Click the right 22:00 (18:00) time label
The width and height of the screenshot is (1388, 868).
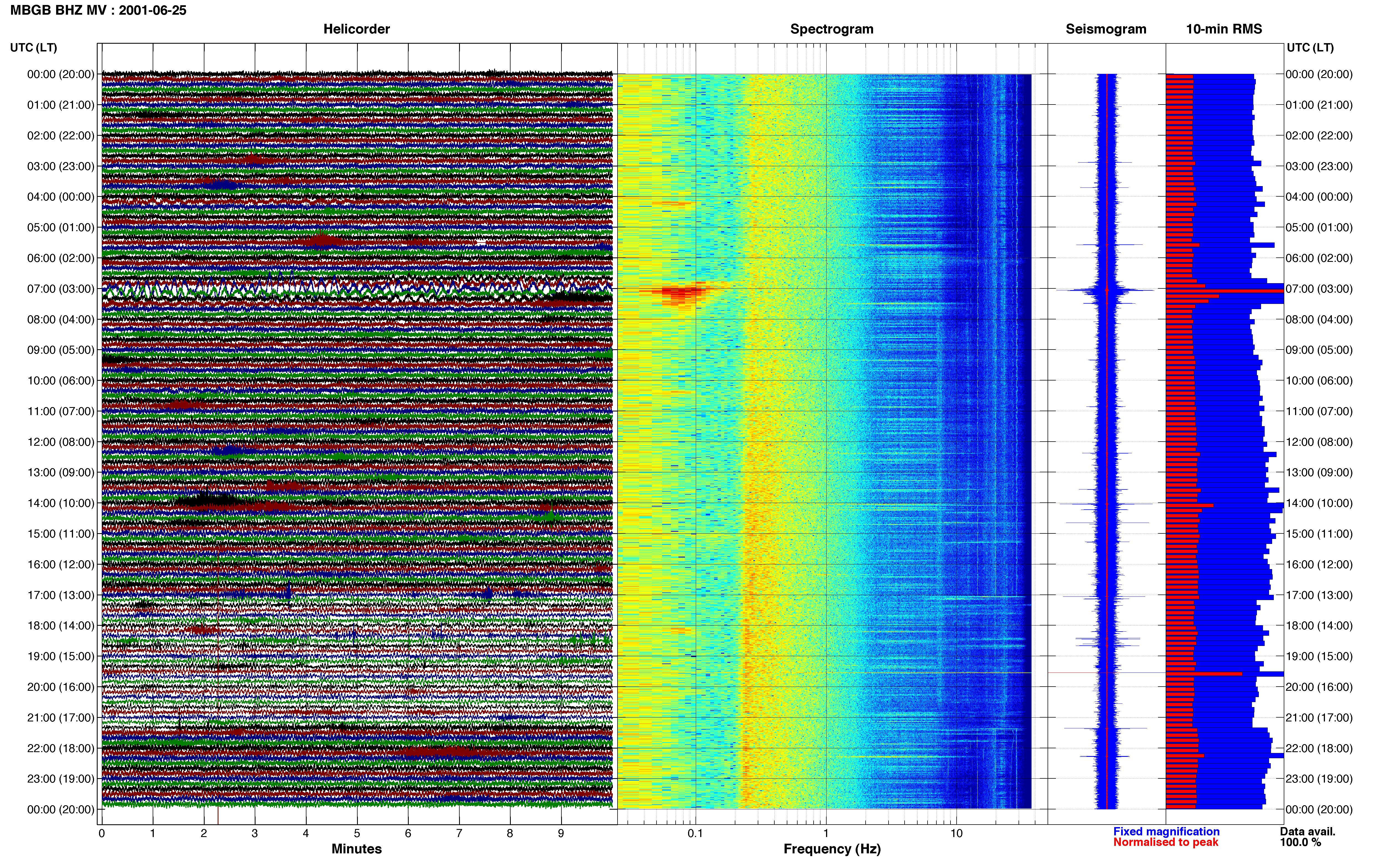coord(1319,748)
